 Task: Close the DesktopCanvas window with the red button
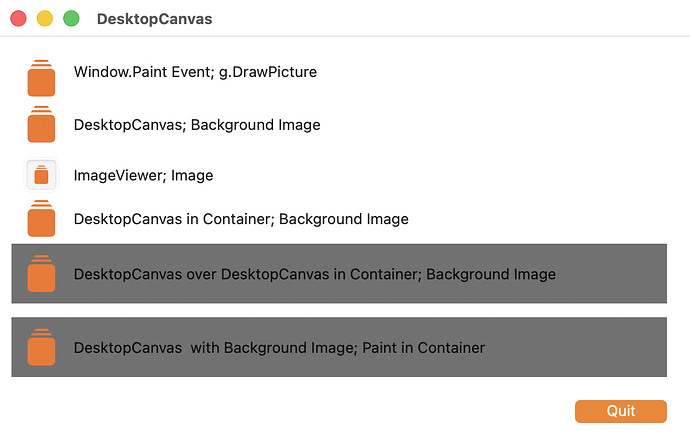tap(18, 19)
